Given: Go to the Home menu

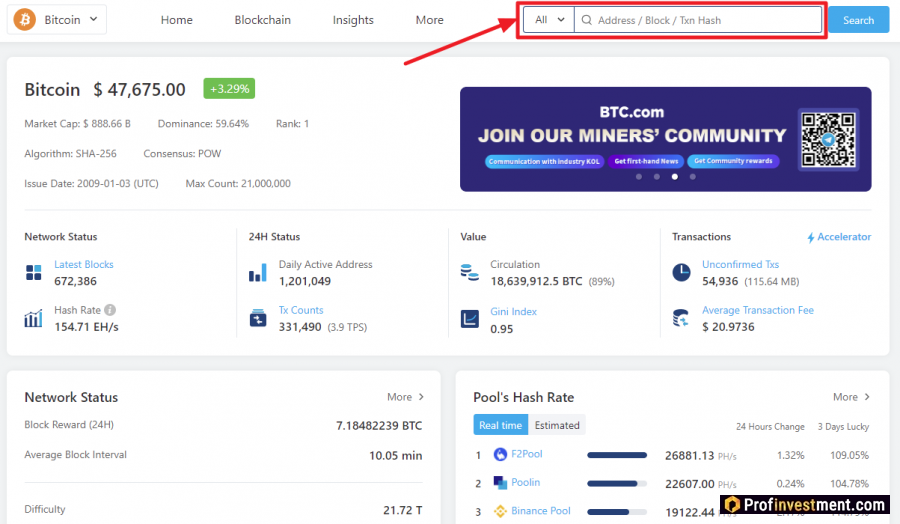Looking at the screenshot, I should (x=176, y=20).
